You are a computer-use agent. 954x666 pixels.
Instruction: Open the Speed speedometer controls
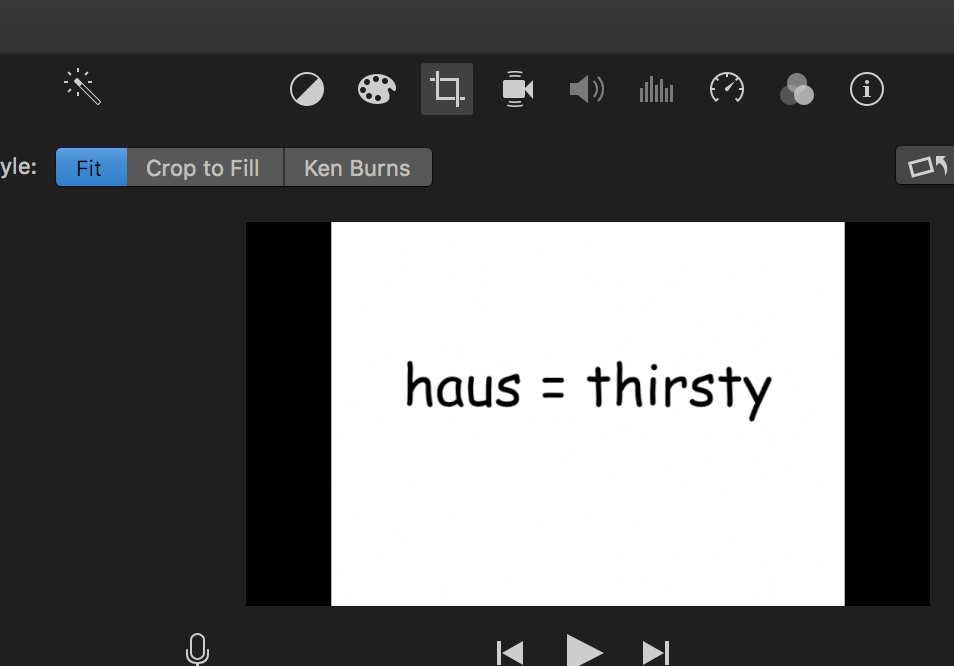click(727, 89)
